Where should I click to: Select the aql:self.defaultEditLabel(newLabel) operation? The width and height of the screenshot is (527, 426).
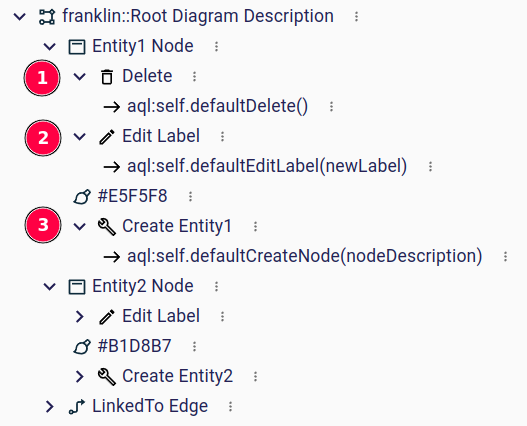click(267, 166)
